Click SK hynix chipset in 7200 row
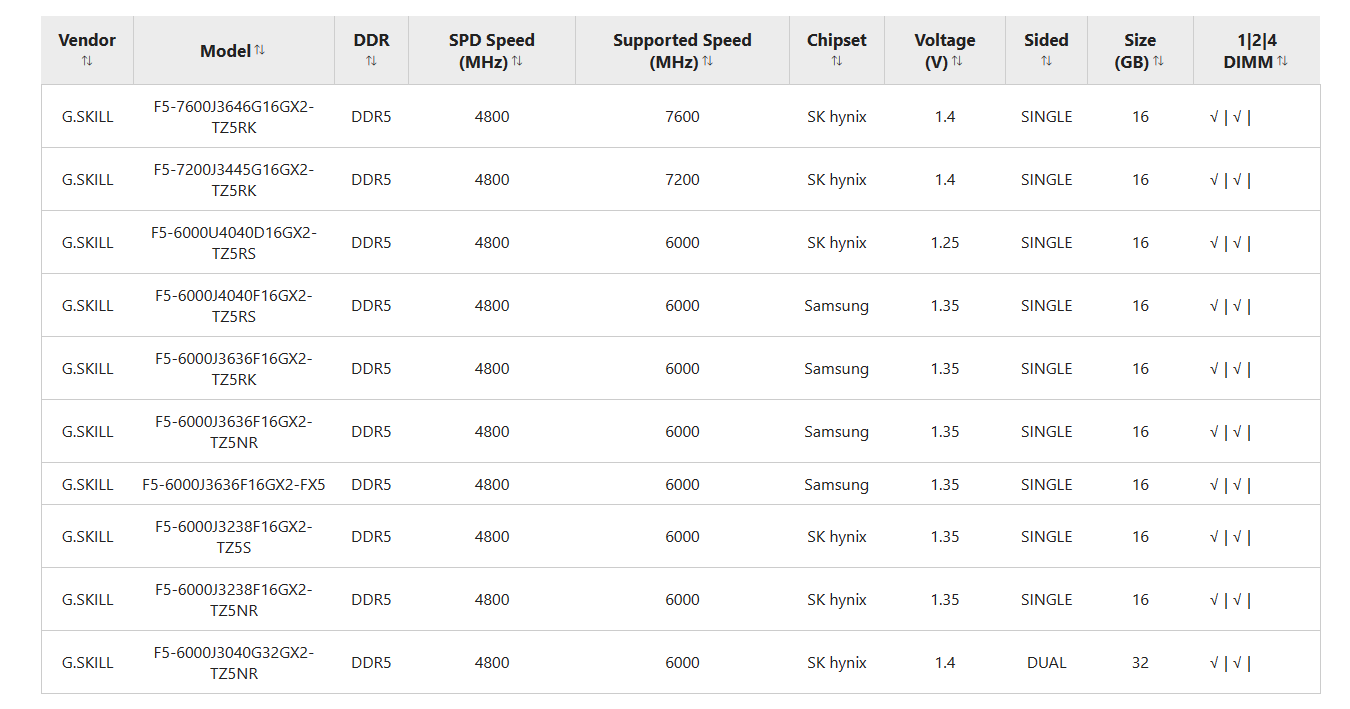The image size is (1350, 709). (x=837, y=180)
